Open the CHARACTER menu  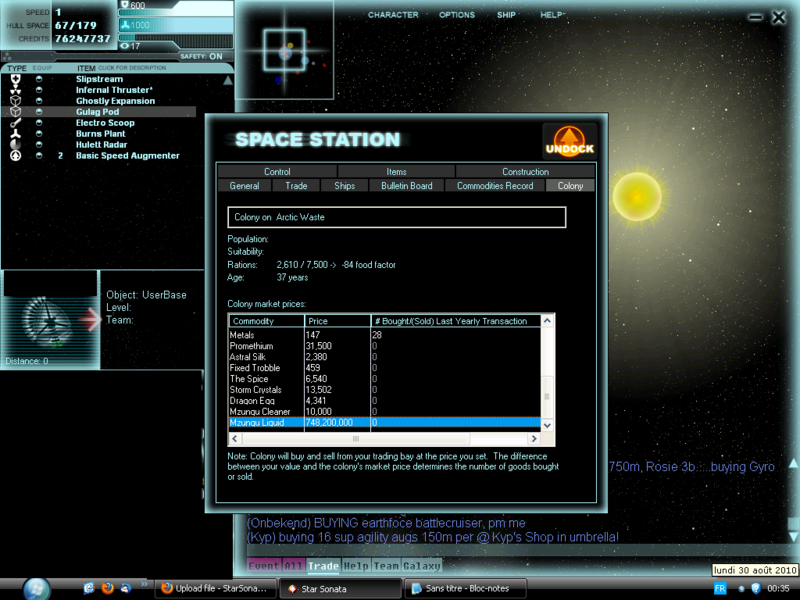tap(393, 15)
